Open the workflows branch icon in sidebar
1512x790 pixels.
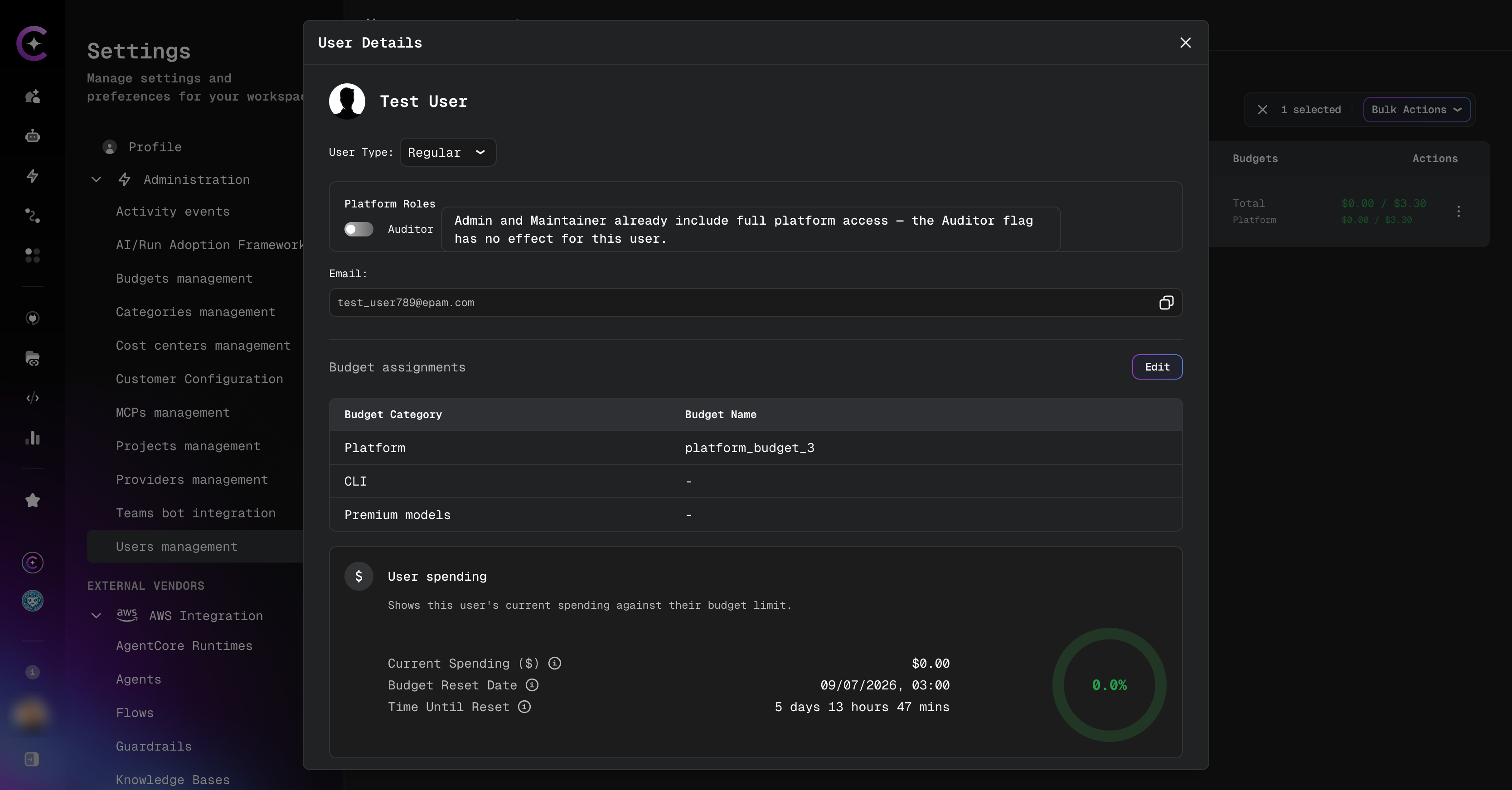pyautogui.click(x=32, y=215)
